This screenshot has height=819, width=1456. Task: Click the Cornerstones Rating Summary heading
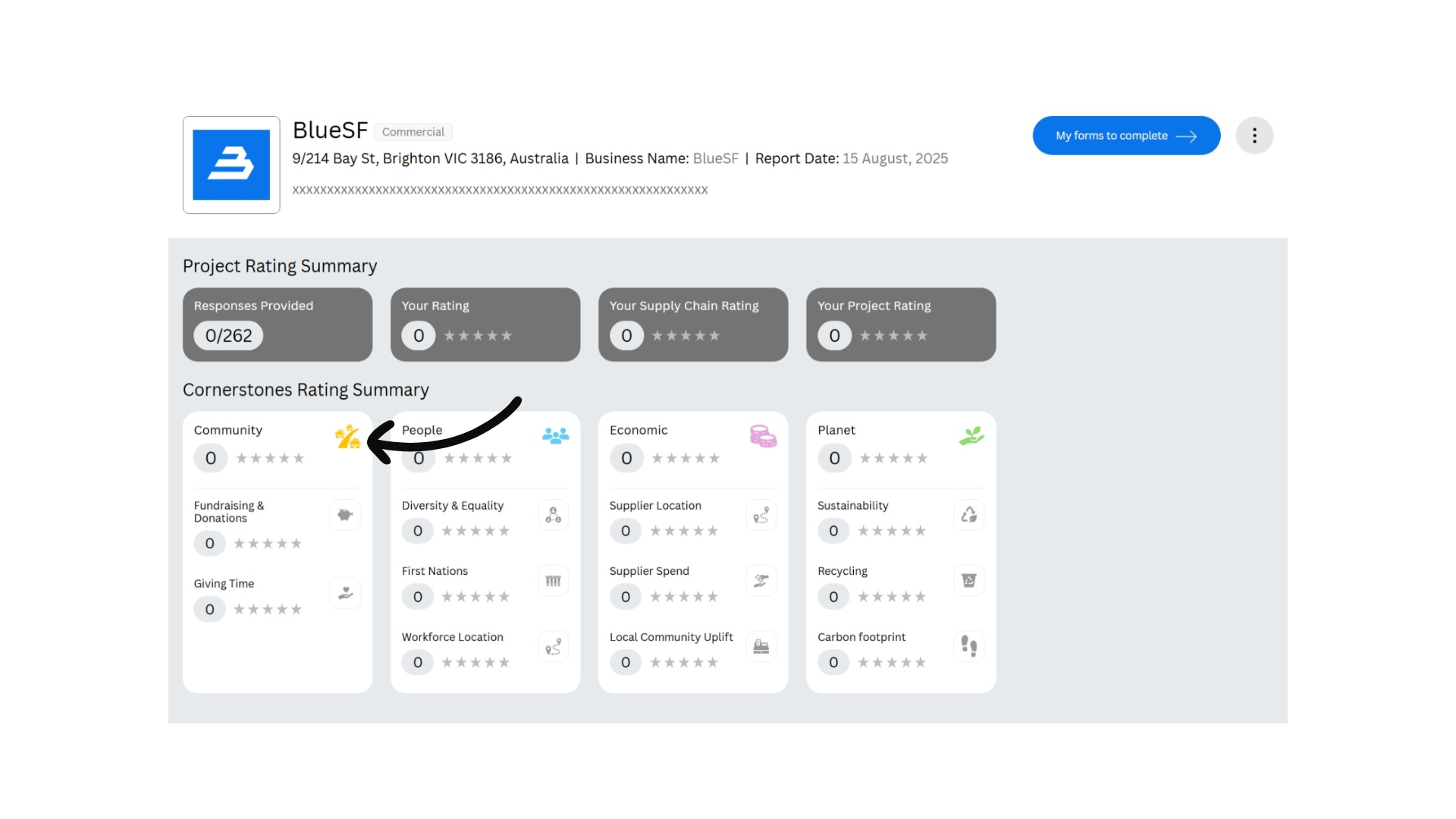coord(306,390)
